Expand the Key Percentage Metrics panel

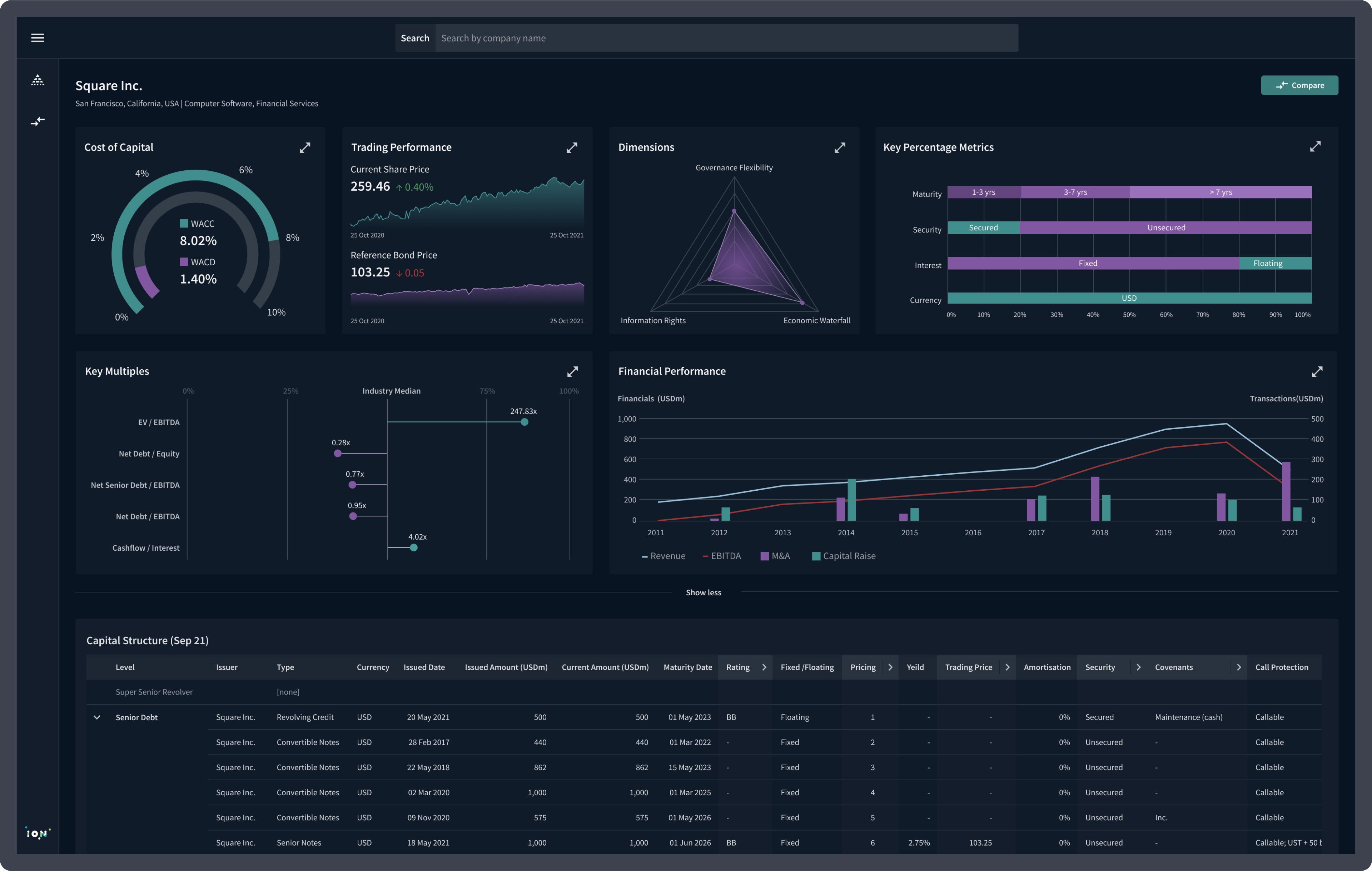pyautogui.click(x=1314, y=146)
